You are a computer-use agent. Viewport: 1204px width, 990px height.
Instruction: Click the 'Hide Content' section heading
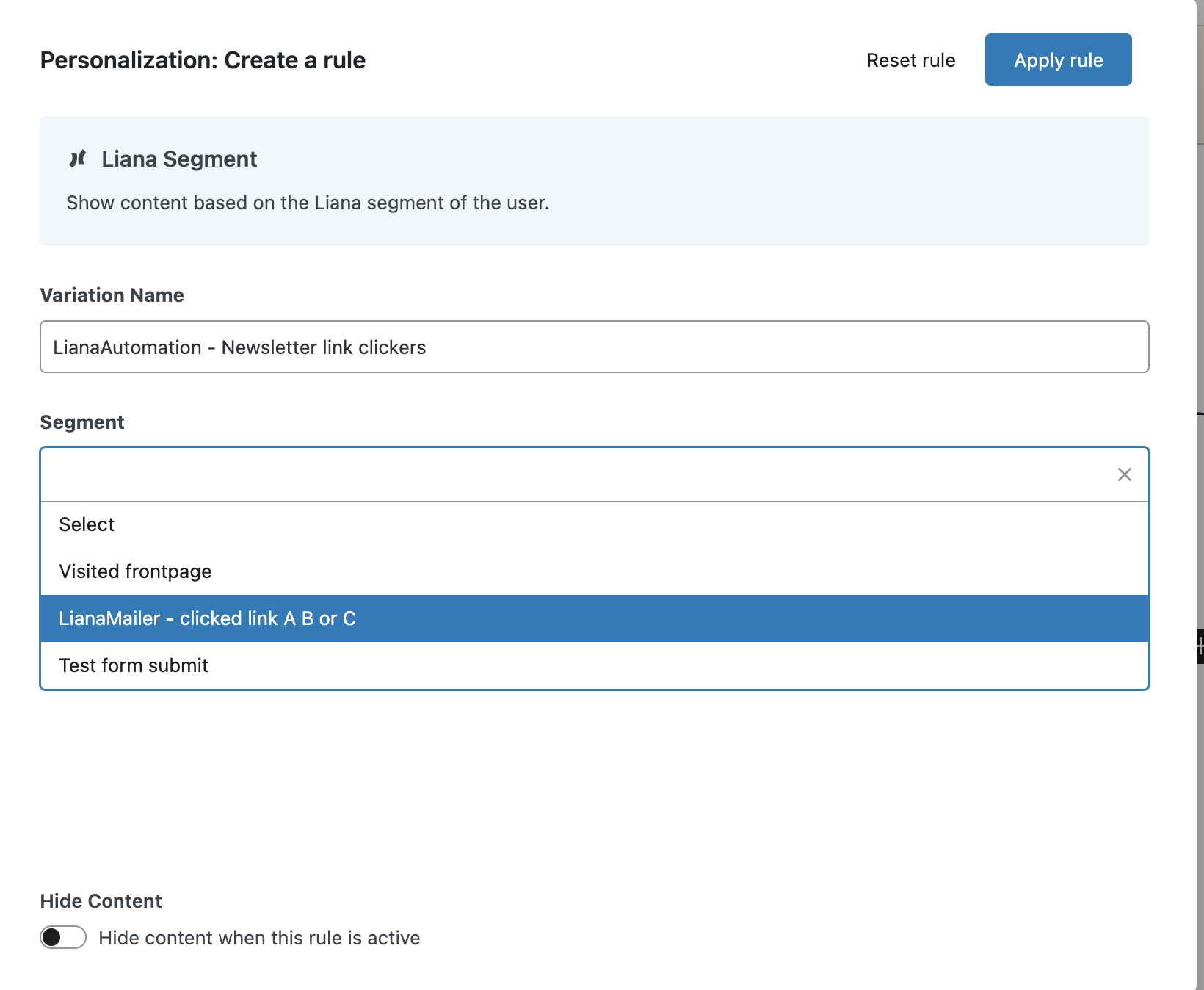101,901
